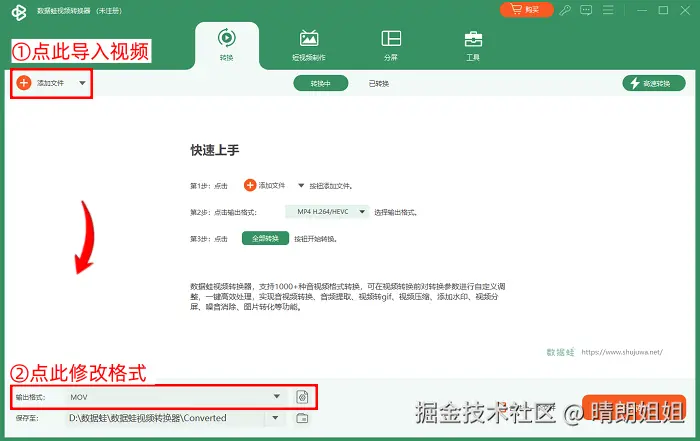Screen dimensions: 700x441
Task: Click the orange plus icon in step 1 guide
Action: [x=250, y=185]
